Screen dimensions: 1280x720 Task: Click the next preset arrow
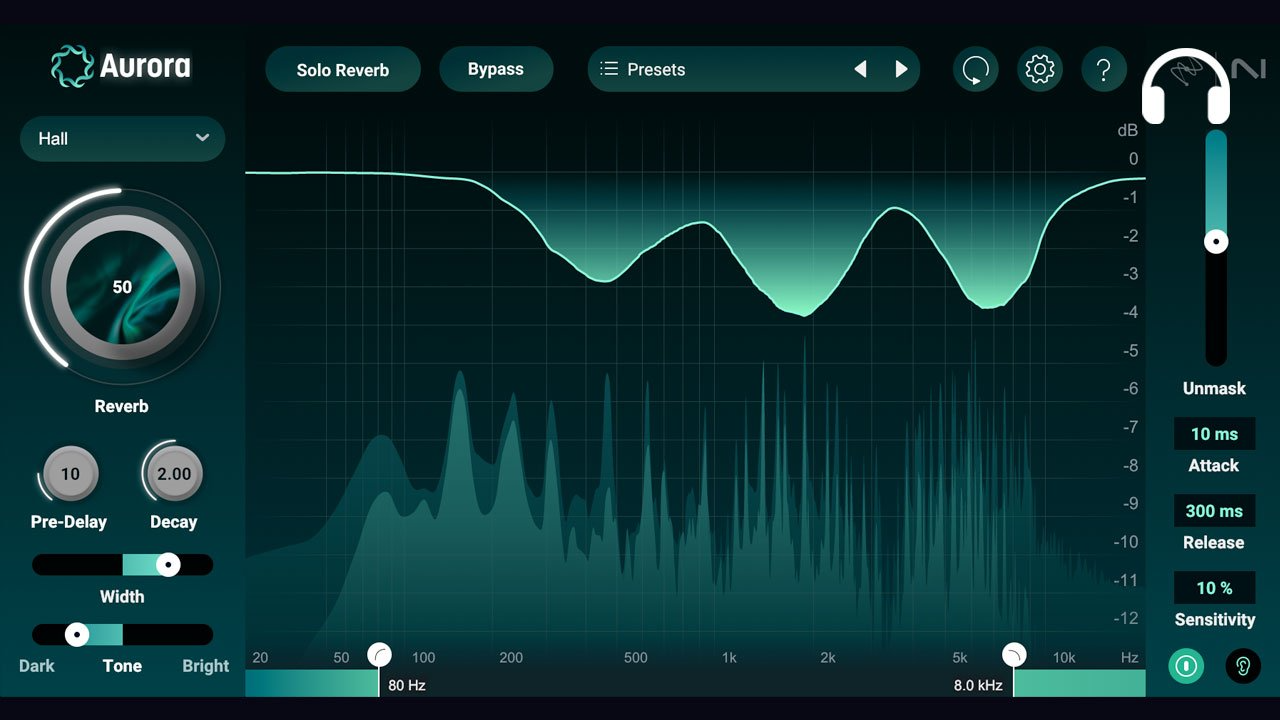tap(902, 69)
